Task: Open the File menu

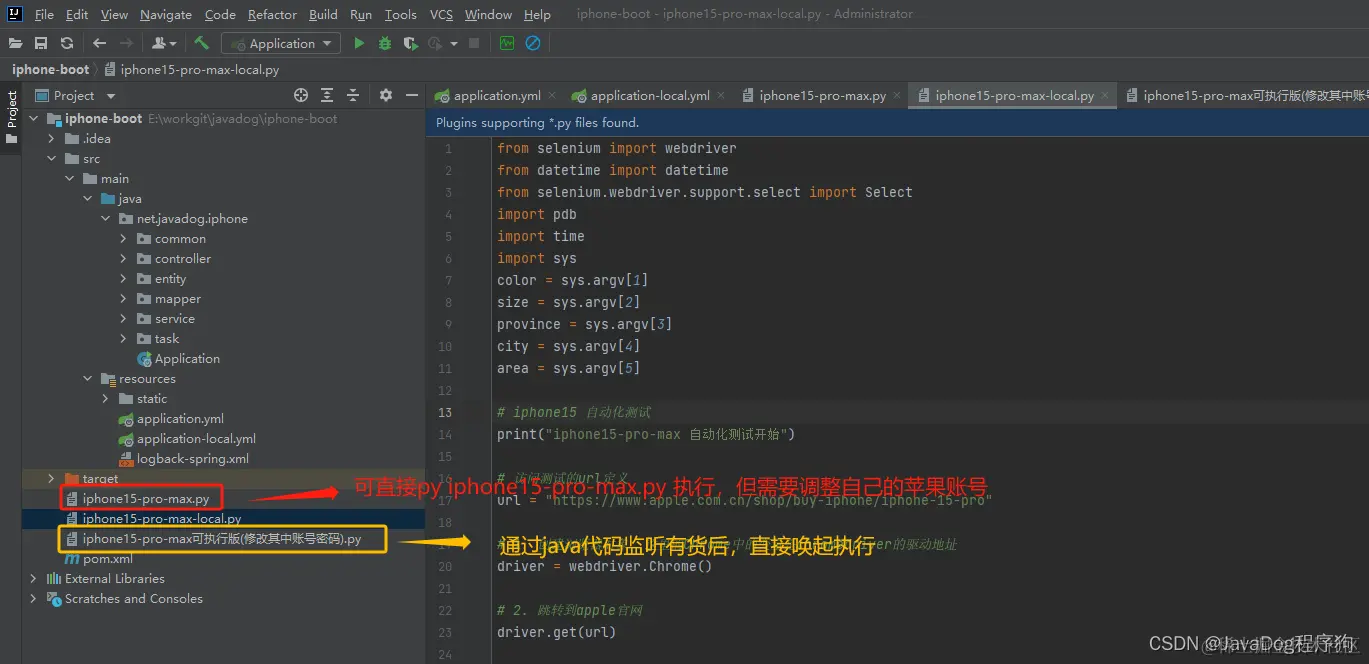Action: tap(44, 14)
